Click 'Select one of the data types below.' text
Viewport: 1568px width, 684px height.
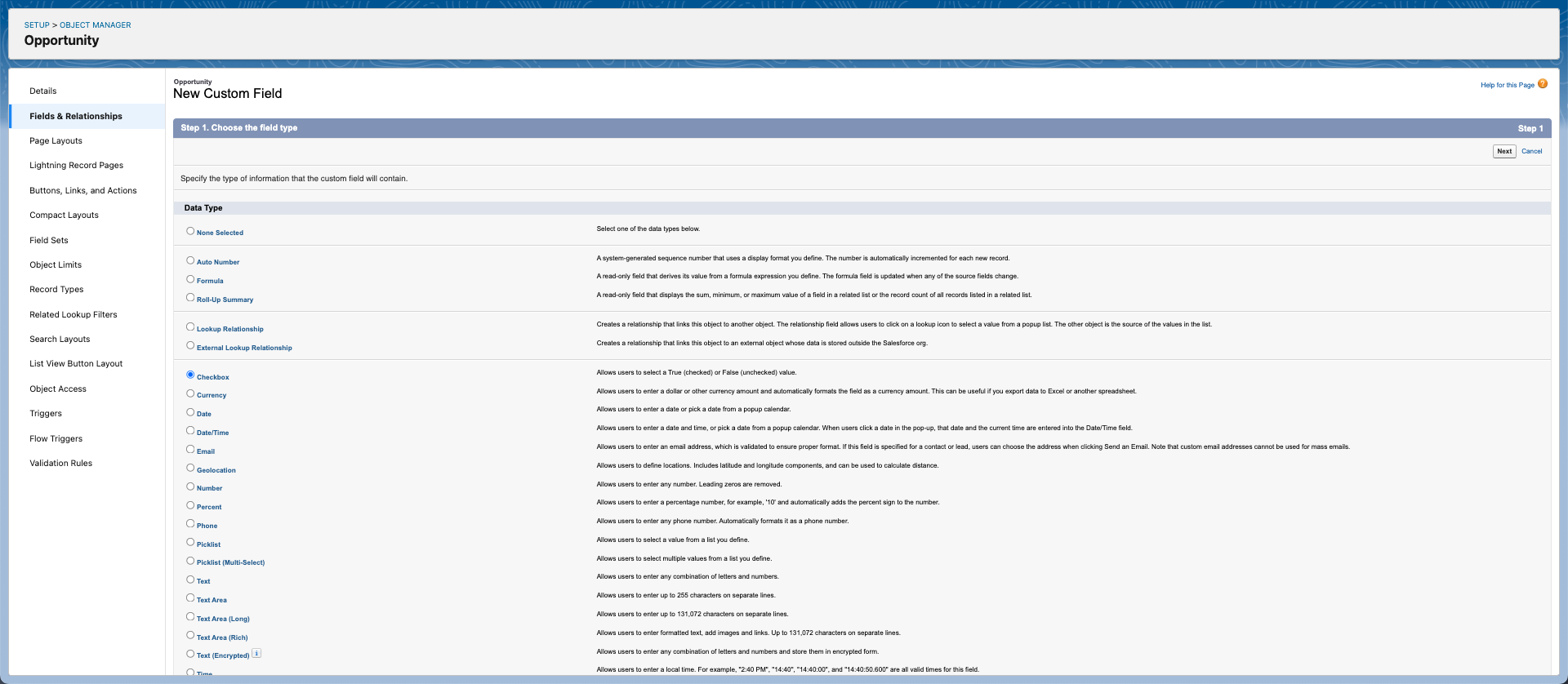[x=648, y=229]
